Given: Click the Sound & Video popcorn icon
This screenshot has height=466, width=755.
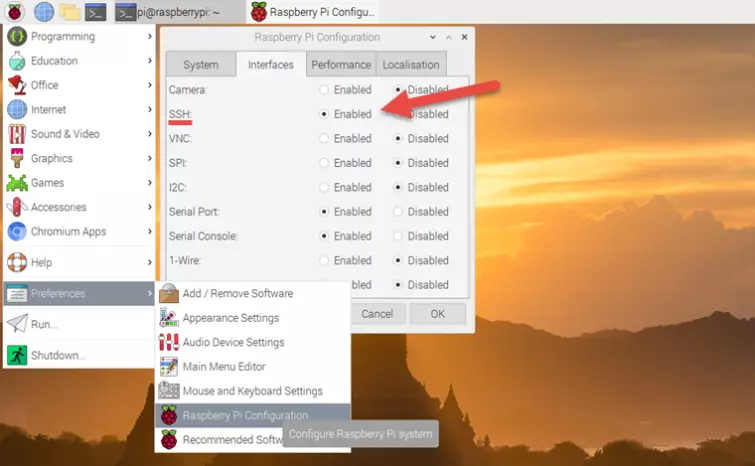Looking at the screenshot, I should tap(17, 134).
